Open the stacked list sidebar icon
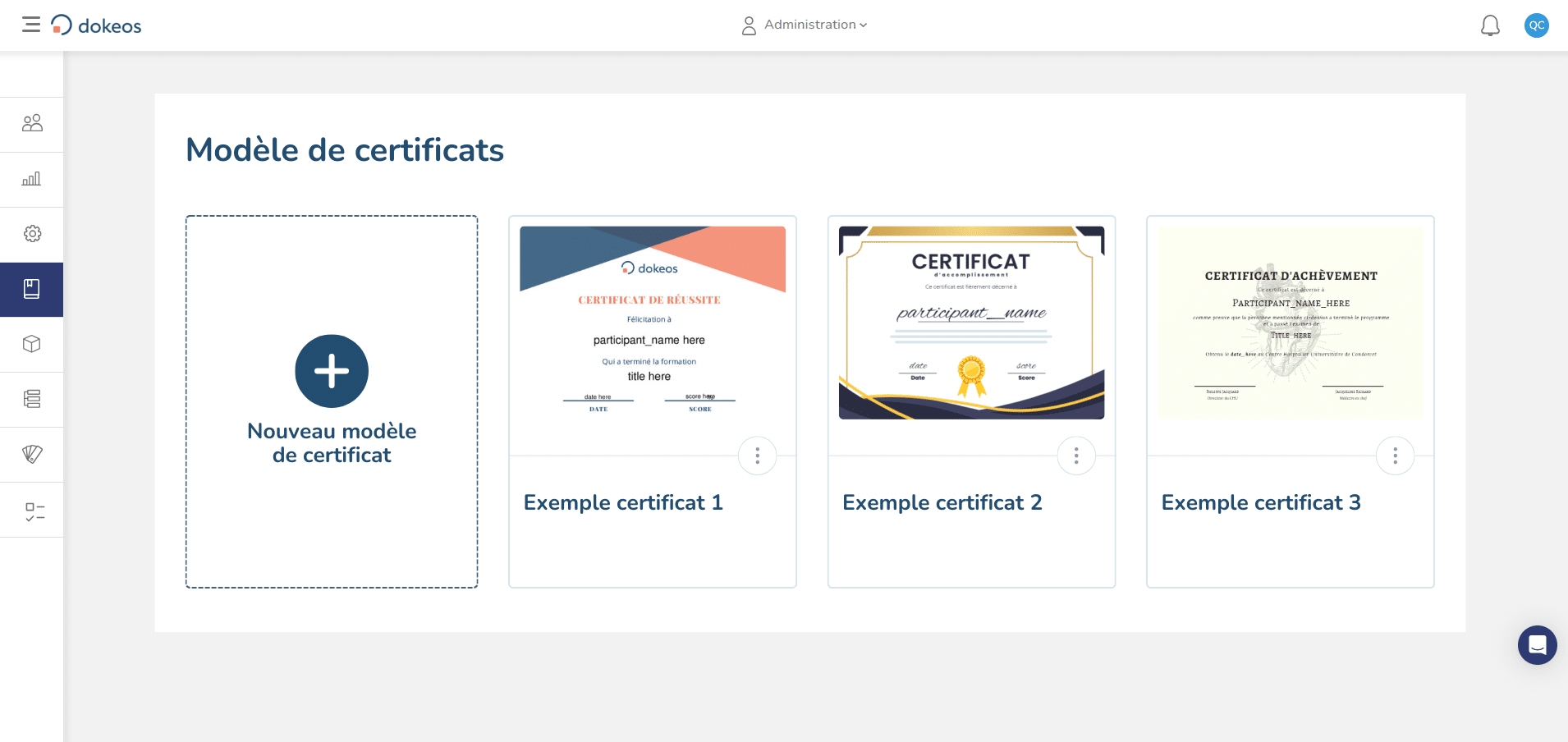This screenshot has height=742, width=1568. [x=32, y=399]
